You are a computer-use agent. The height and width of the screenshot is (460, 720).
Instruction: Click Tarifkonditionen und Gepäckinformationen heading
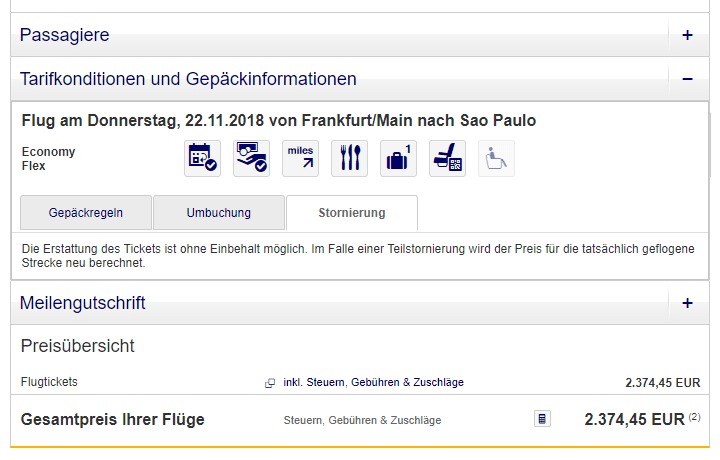click(x=188, y=79)
